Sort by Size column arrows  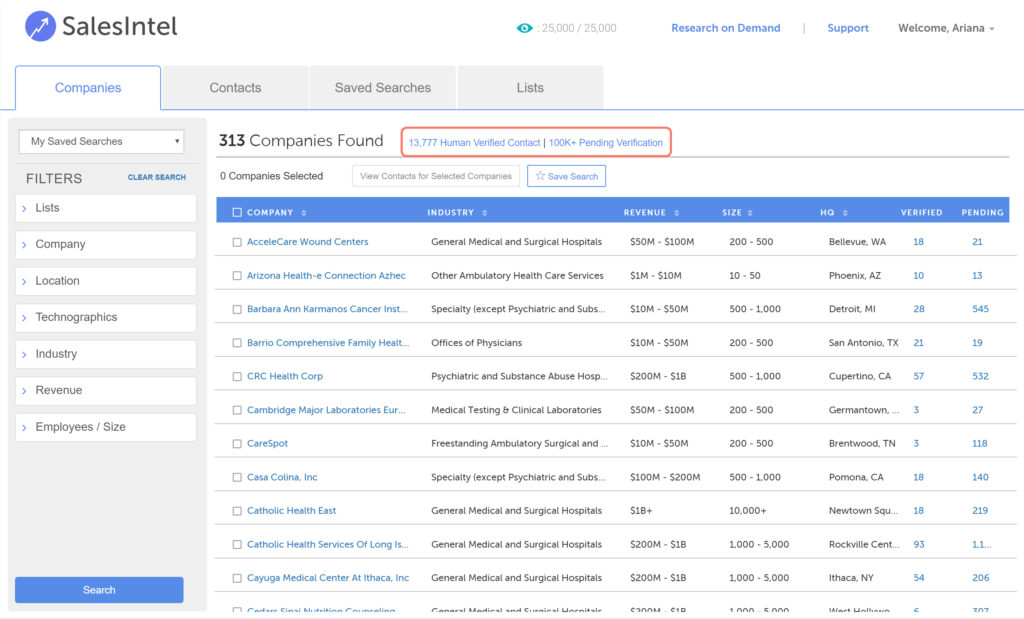tap(750, 213)
